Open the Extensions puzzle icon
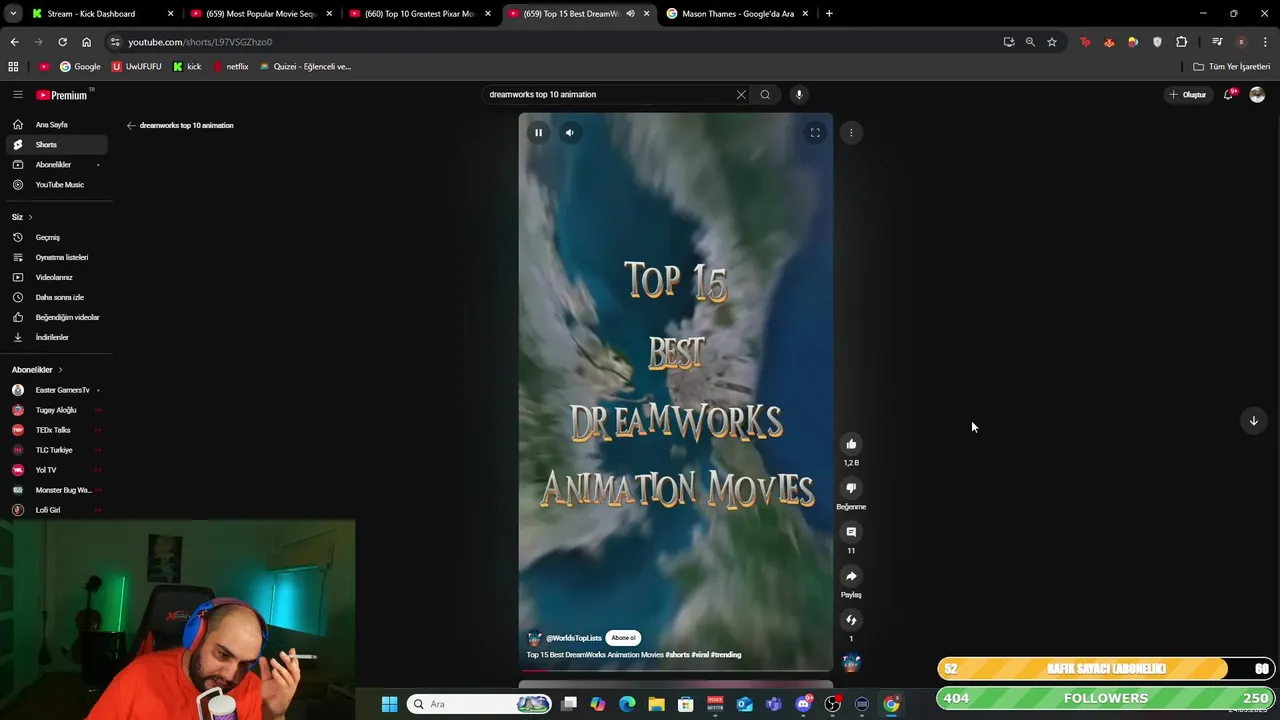This screenshot has width=1280, height=720. pos(1182,42)
